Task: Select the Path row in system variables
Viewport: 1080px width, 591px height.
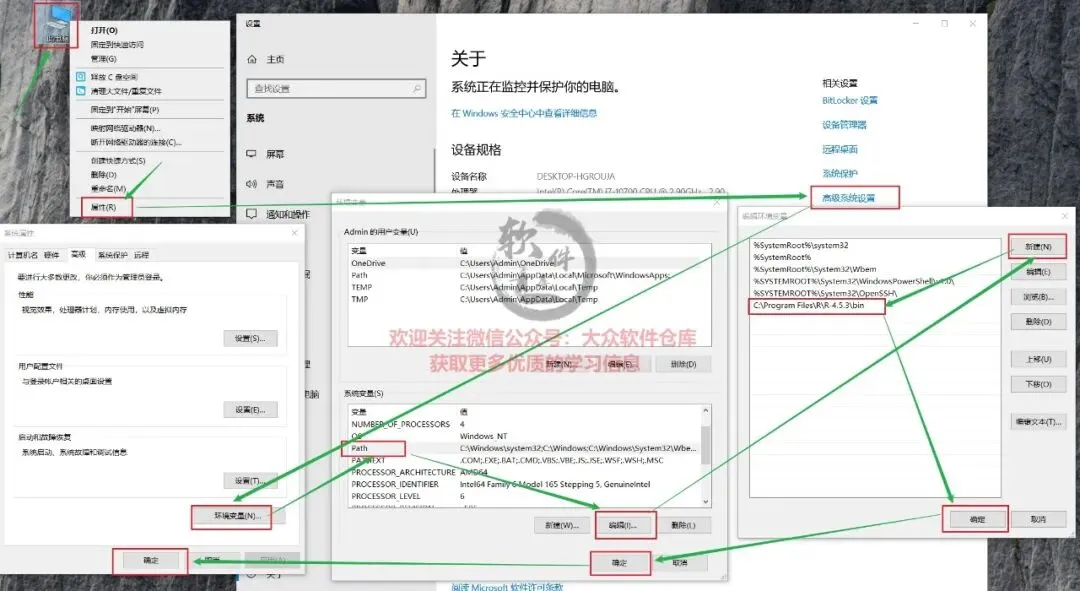Action: 525,448
